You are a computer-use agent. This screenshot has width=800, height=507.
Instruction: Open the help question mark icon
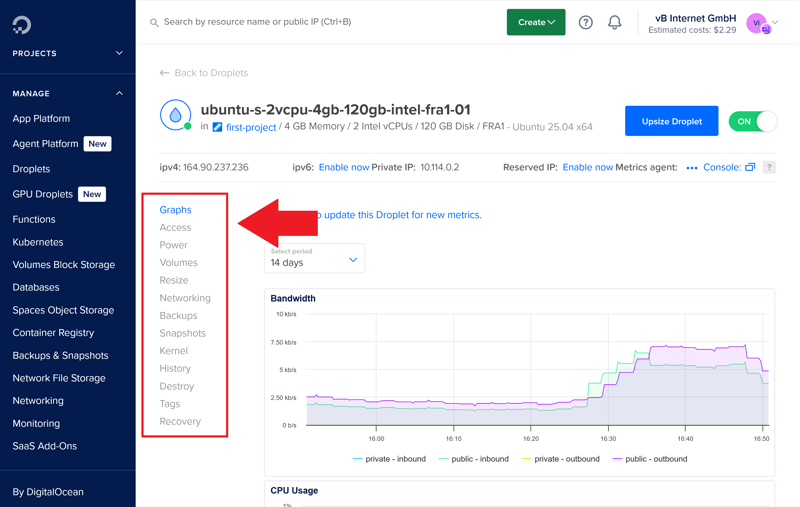tap(586, 22)
